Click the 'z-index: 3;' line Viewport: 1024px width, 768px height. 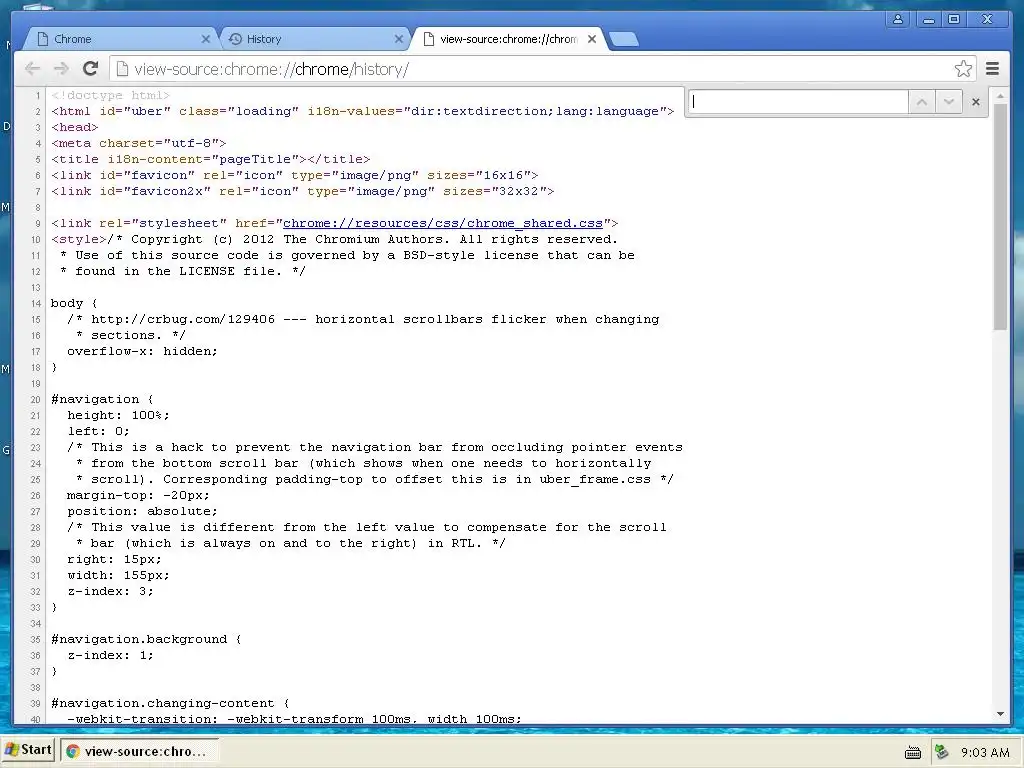[110, 592]
